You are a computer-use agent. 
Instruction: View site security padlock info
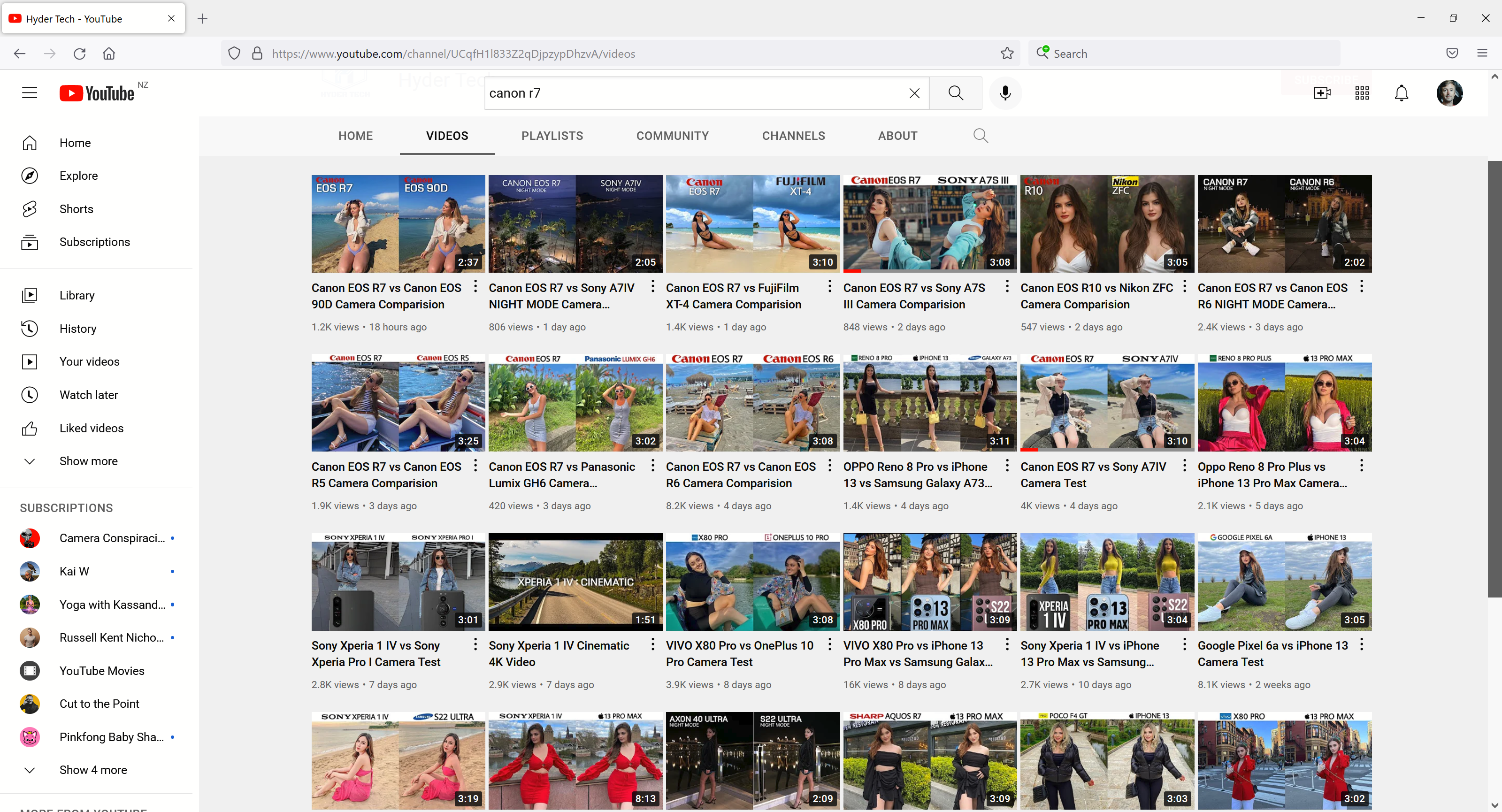pyautogui.click(x=257, y=54)
